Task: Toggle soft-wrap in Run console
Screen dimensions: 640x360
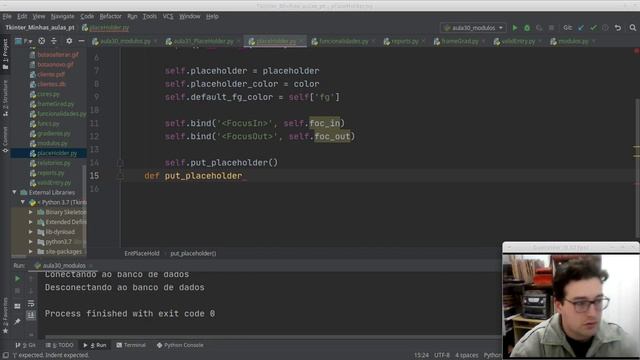Action: tap(31, 304)
